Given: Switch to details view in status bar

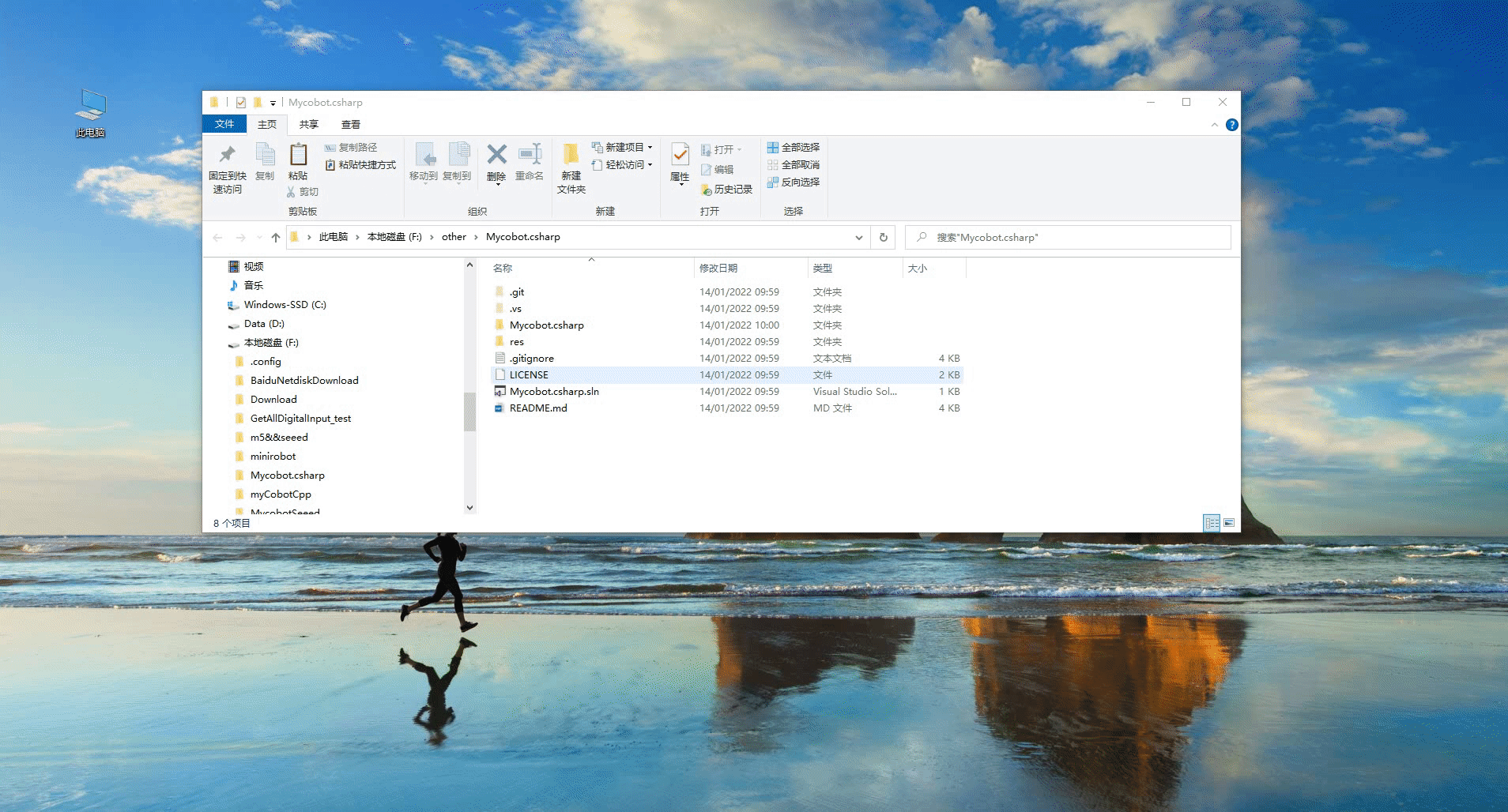Looking at the screenshot, I should tap(1212, 523).
